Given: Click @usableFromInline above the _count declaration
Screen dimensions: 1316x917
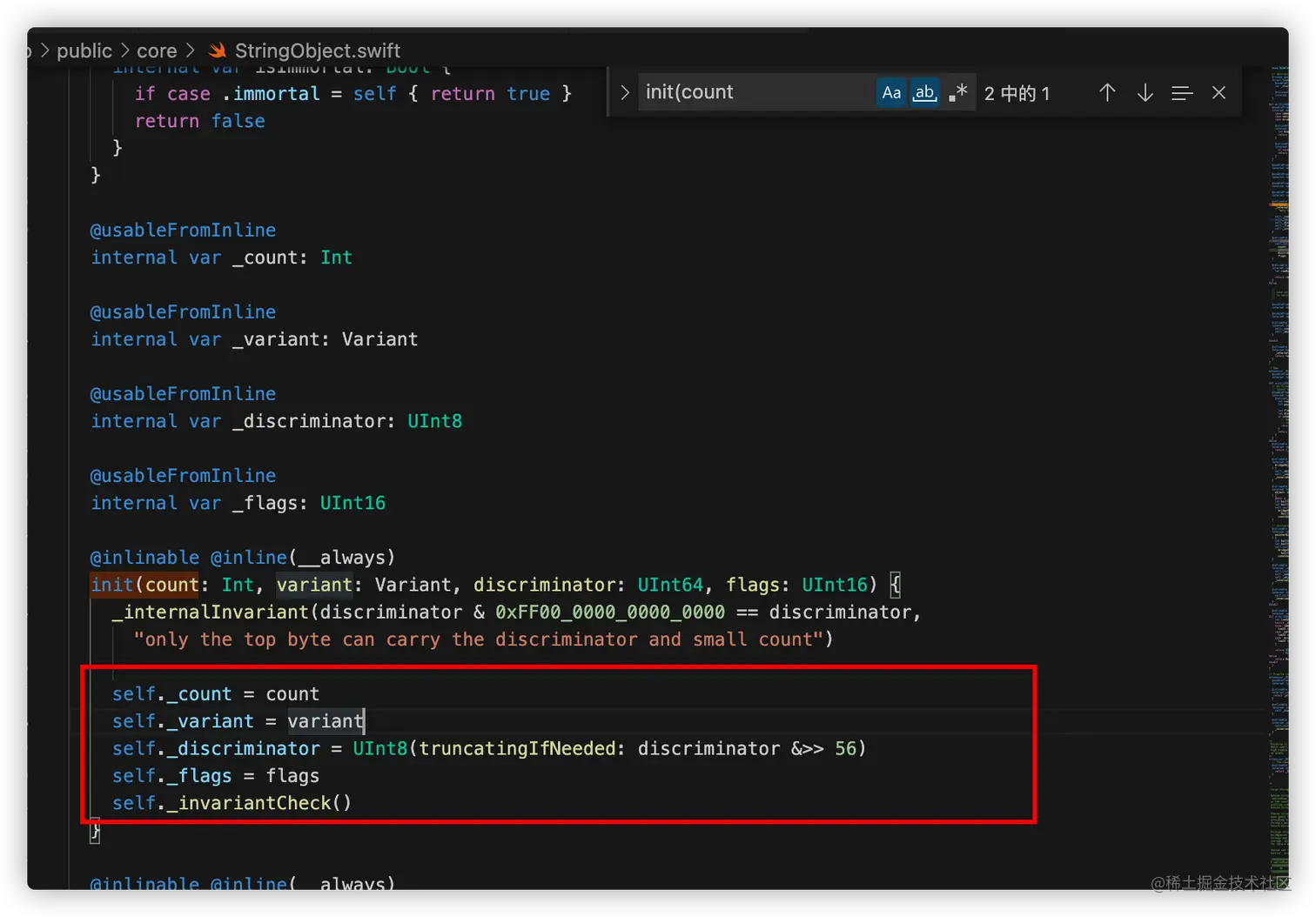Looking at the screenshot, I should tap(183, 231).
